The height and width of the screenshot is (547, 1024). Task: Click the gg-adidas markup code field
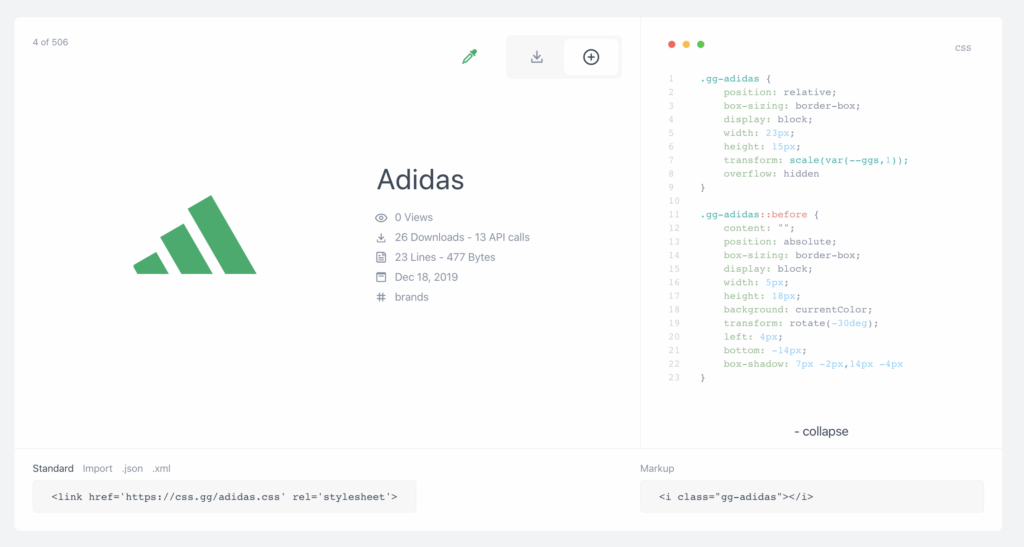pyautogui.click(x=811, y=496)
